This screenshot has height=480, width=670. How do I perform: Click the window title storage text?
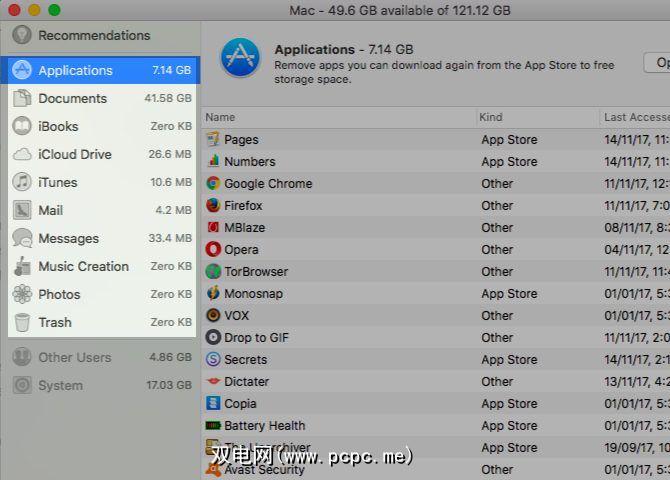400,10
